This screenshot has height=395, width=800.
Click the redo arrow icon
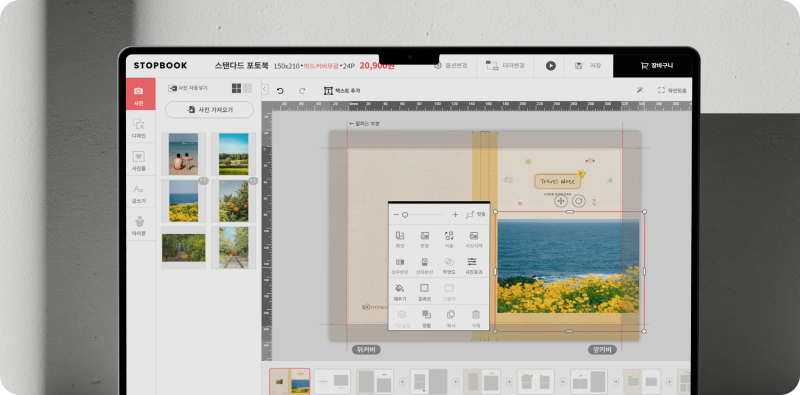click(x=302, y=91)
